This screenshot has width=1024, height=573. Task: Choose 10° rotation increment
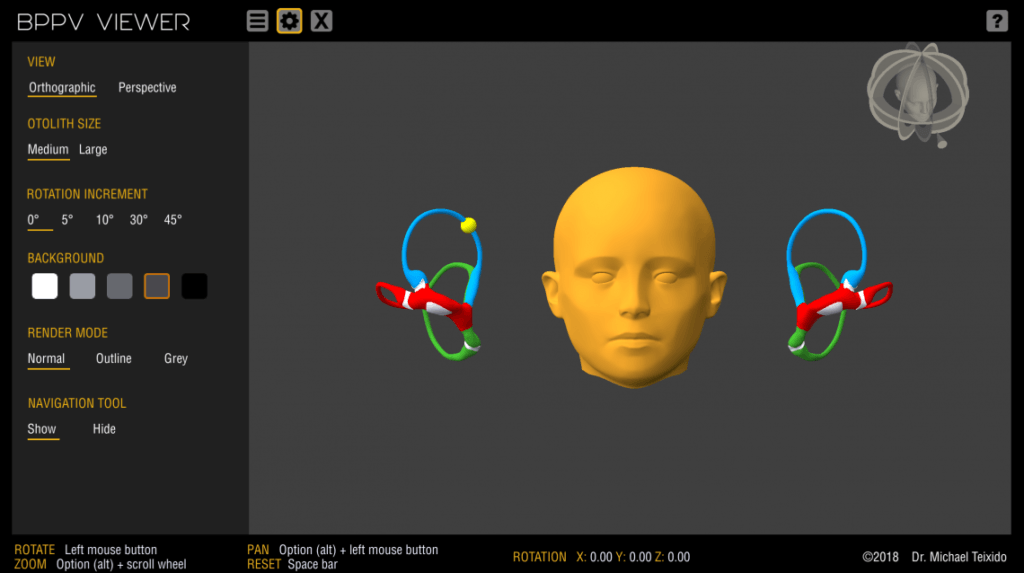coord(105,220)
